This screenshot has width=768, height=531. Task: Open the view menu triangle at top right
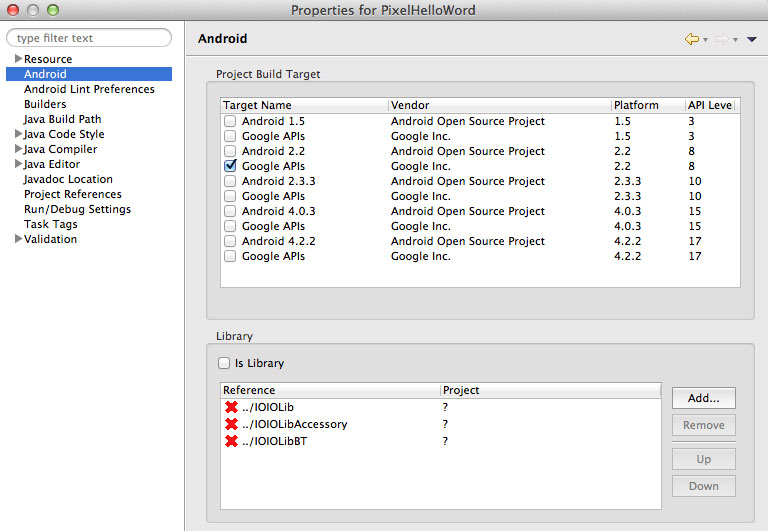click(752, 39)
